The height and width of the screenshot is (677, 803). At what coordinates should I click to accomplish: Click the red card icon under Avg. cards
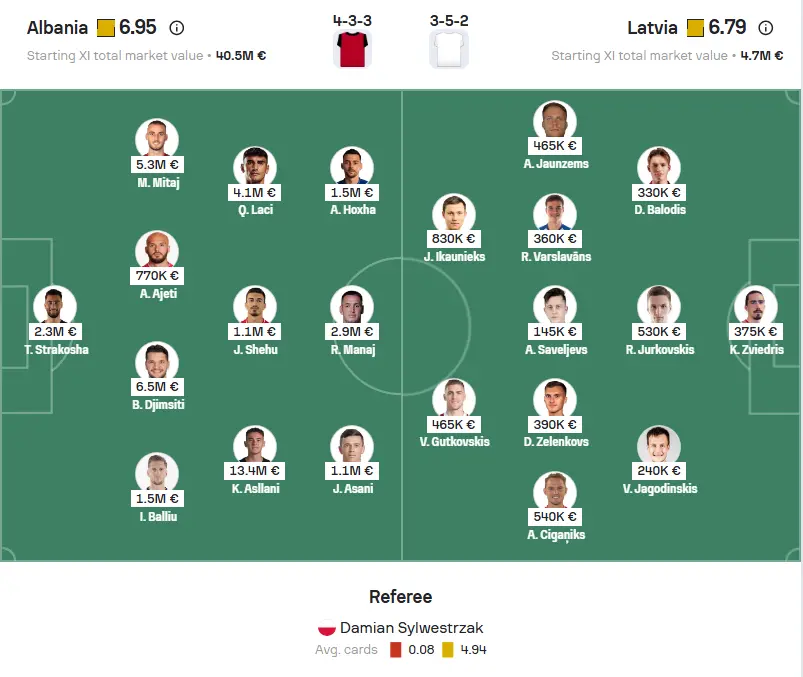point(395,650)
